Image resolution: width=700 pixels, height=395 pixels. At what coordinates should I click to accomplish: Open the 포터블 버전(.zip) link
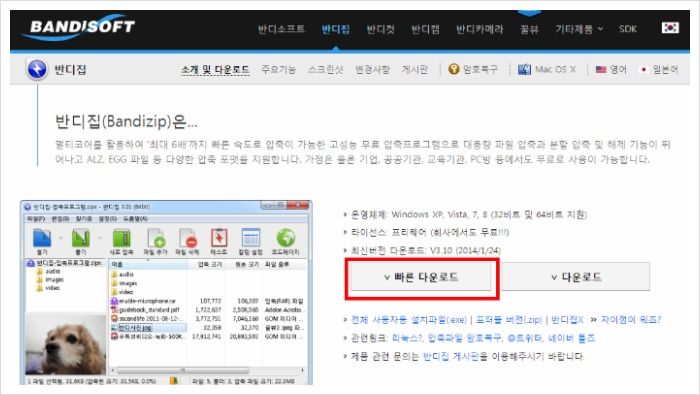tap(508, 320)
